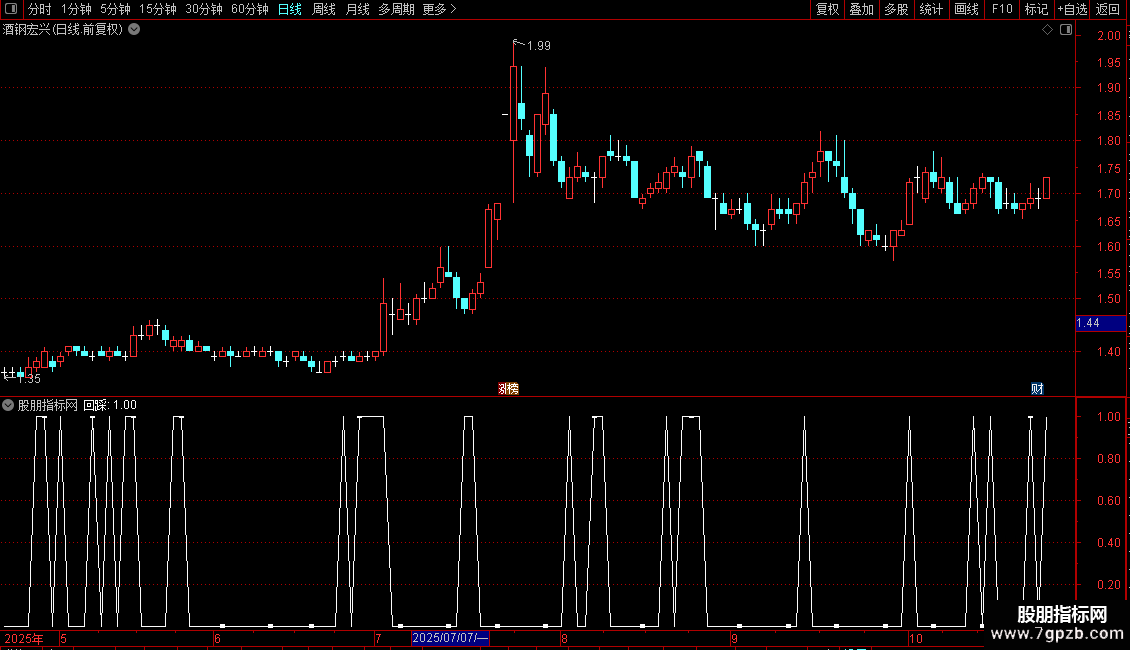
Task: Click the month 8 label on timeline
Action: 564,638
